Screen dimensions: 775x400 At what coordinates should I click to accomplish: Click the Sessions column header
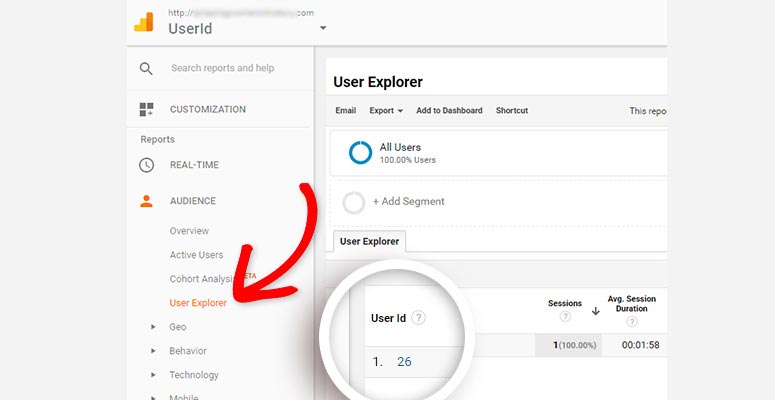[565, 303]
